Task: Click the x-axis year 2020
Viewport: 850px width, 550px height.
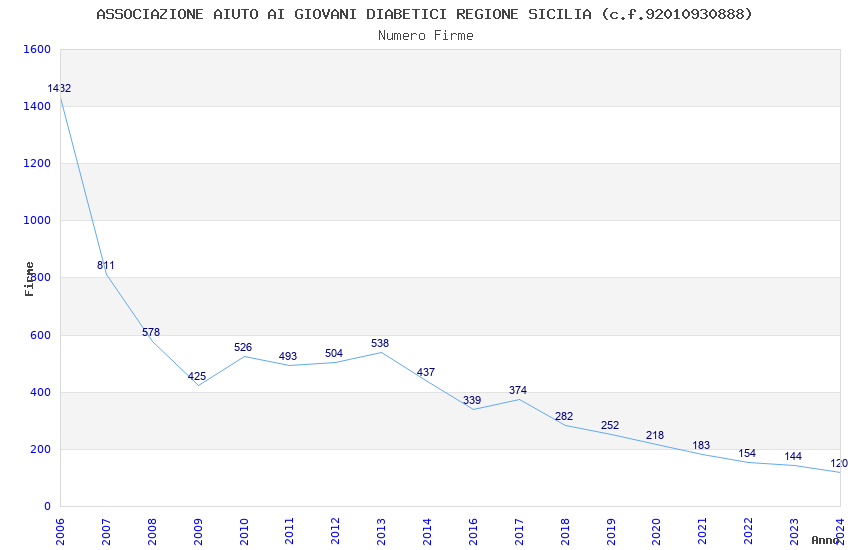Action: pyautogui.click(x=656, y=532)
